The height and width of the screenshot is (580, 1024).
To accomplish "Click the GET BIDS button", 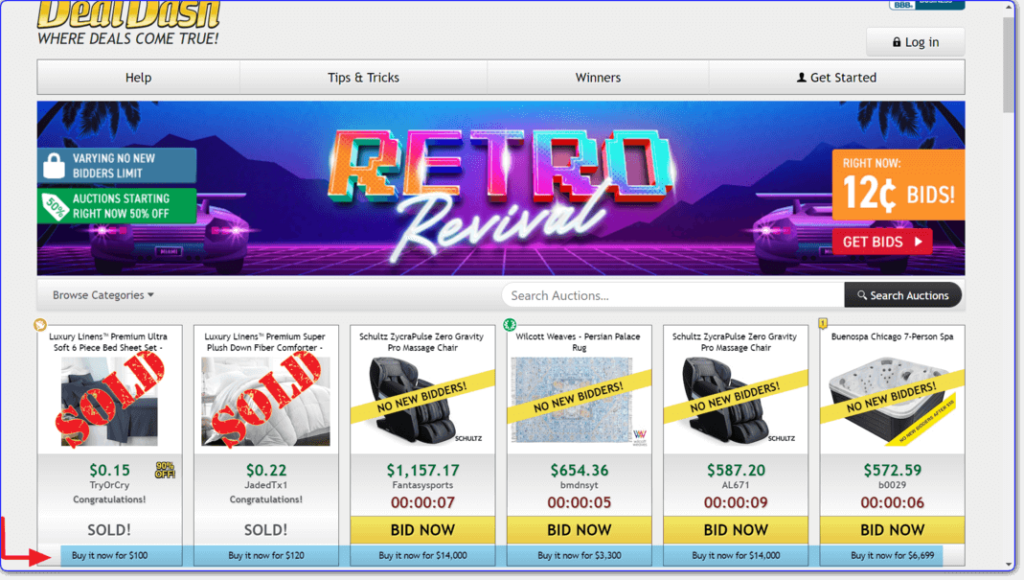I will pyautogui.click(x=882, y=242).
